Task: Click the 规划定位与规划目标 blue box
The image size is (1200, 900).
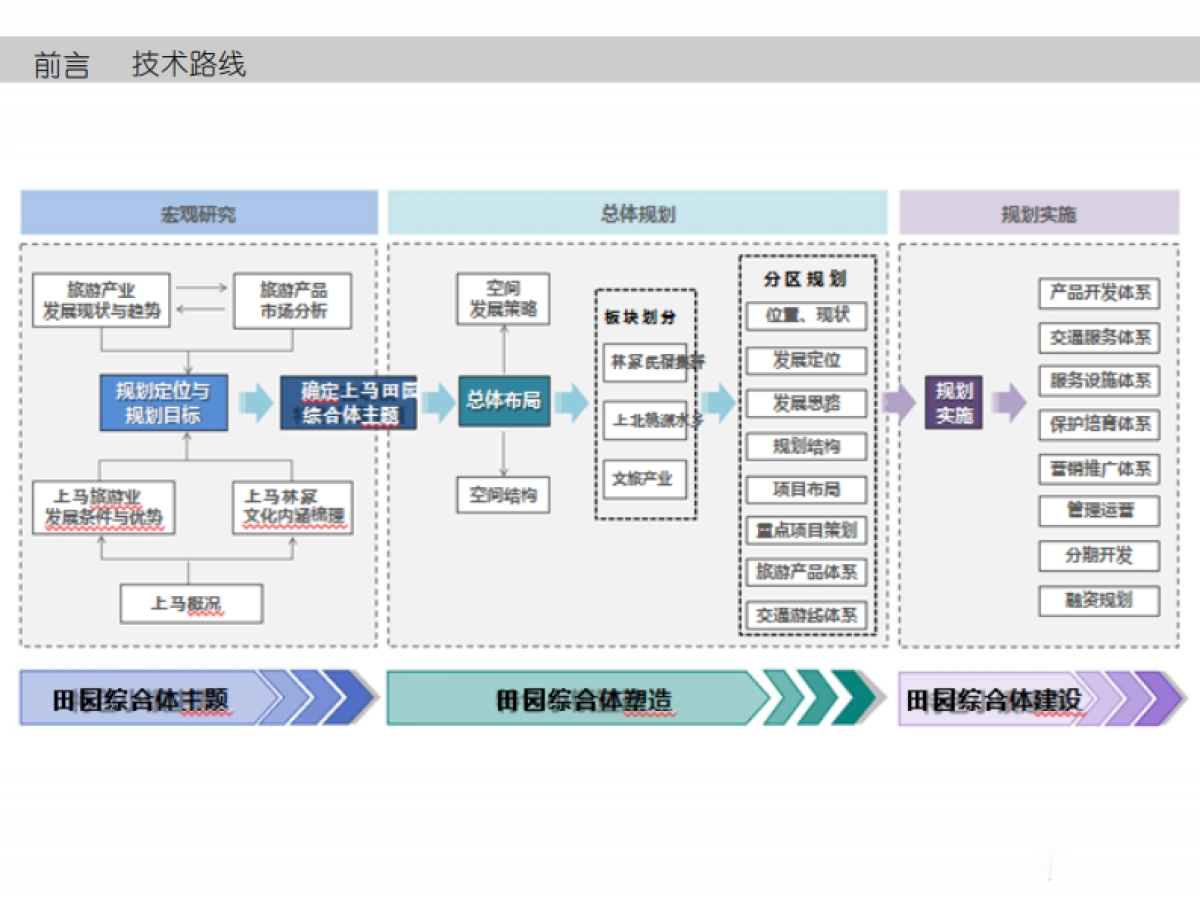Action: click(x=162, y=403)
